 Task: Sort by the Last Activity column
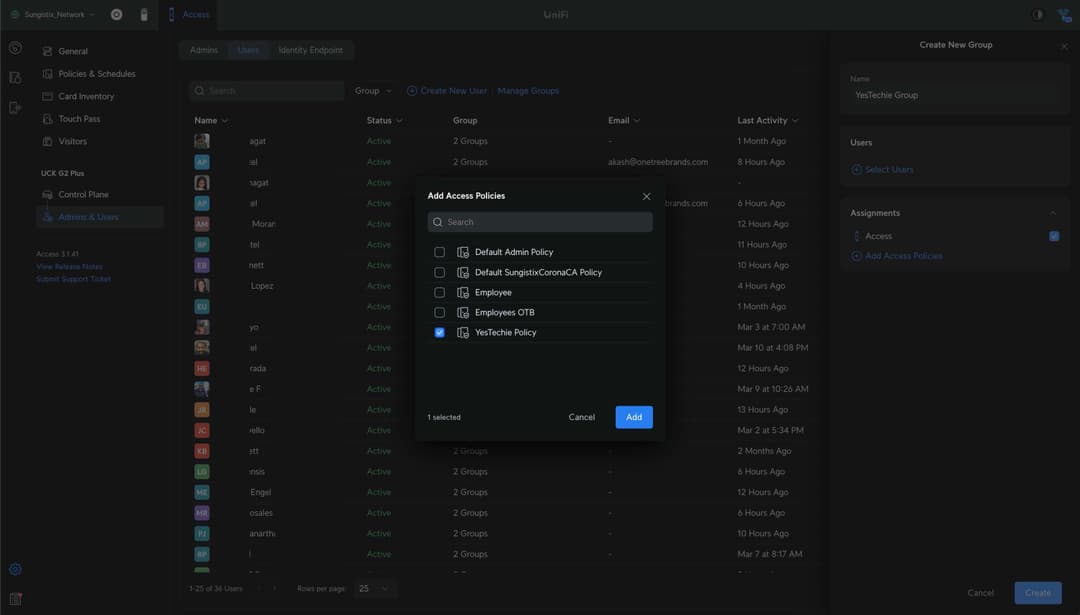[768, 121]
